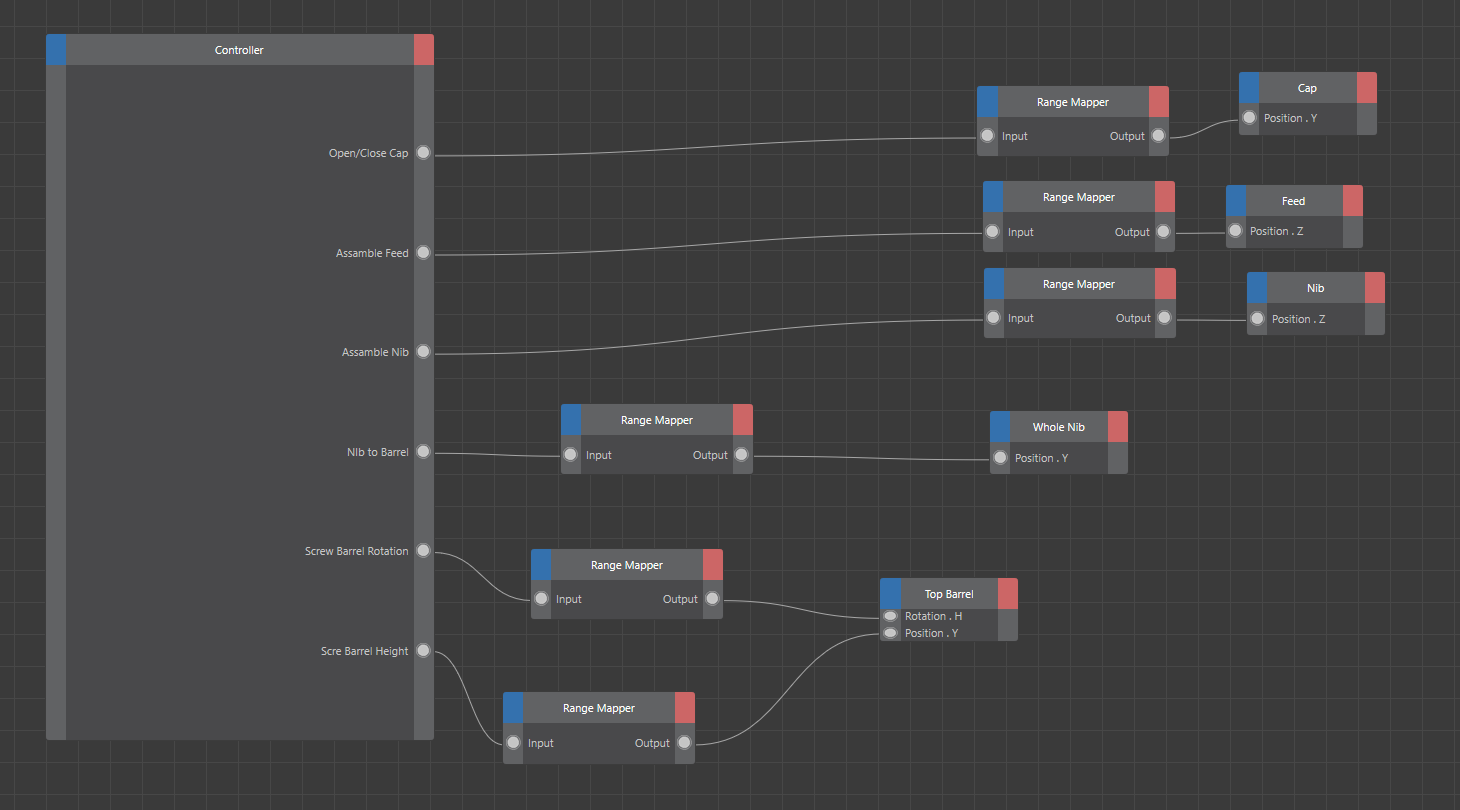1460x810 pixels.
Task: Open blue corner of Range Mapper feeding Feed
Action: coord(993,197)
